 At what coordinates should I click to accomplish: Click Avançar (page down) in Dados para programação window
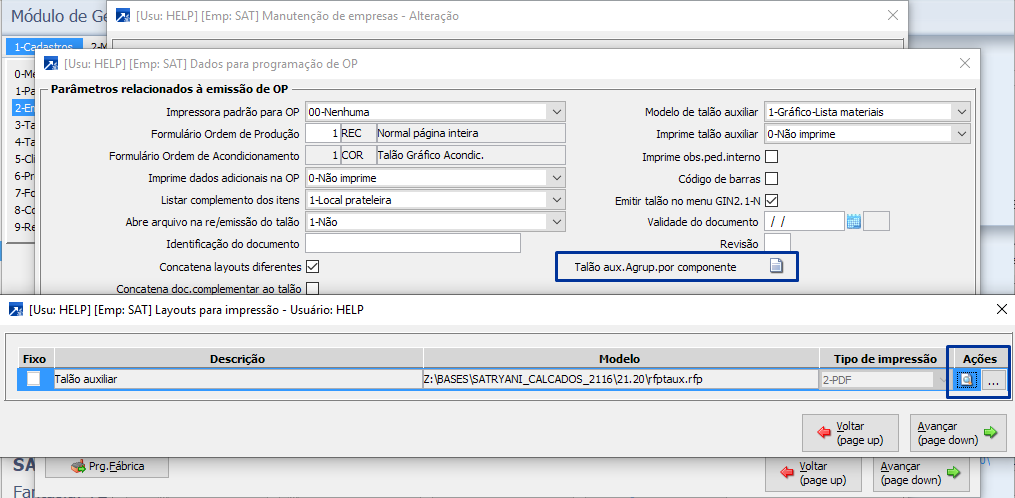pos(921,473)
